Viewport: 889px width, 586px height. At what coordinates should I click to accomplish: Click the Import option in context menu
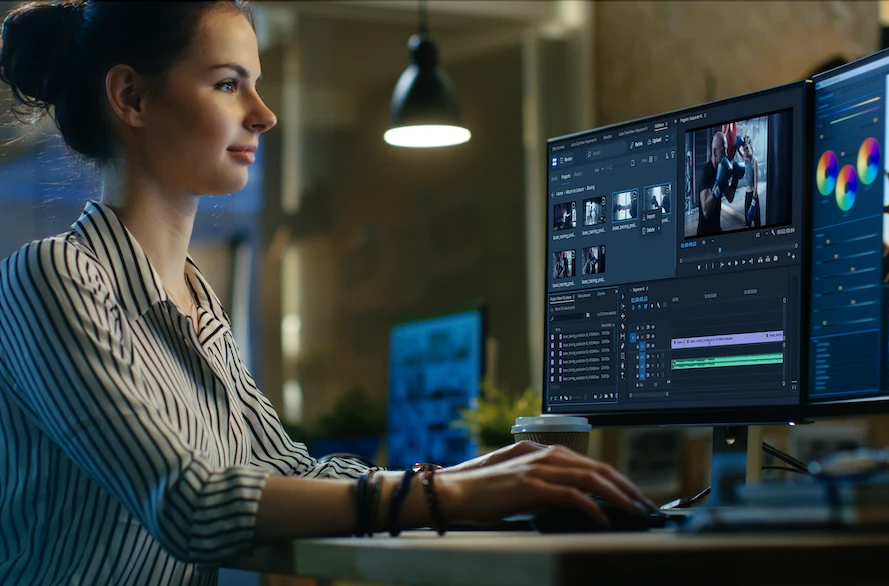pyautogui.click(x=652, y=214)
